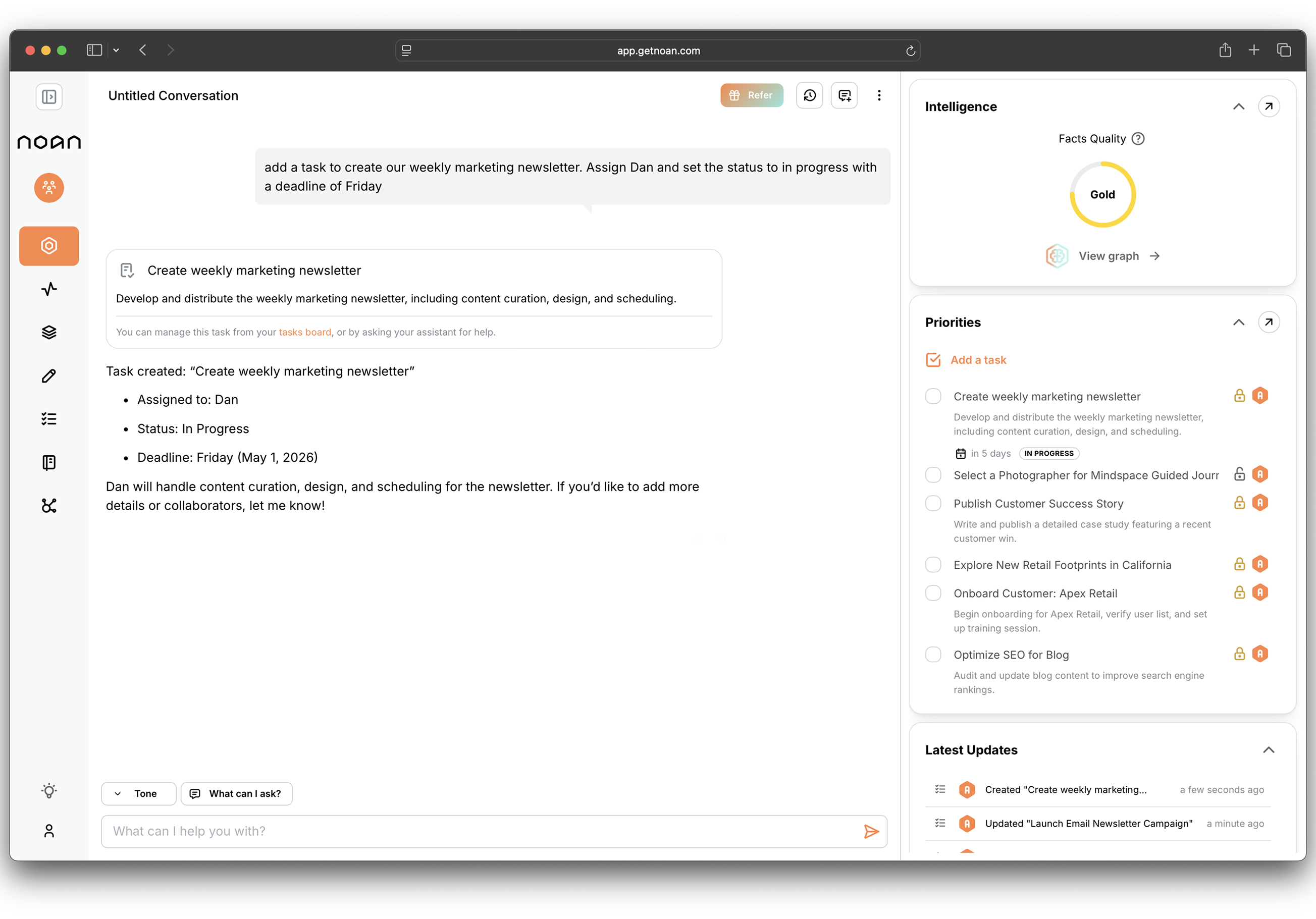Follow the tasks board link
The width and height of the screenshot is (1316, 919).
[x=305, y=332]
